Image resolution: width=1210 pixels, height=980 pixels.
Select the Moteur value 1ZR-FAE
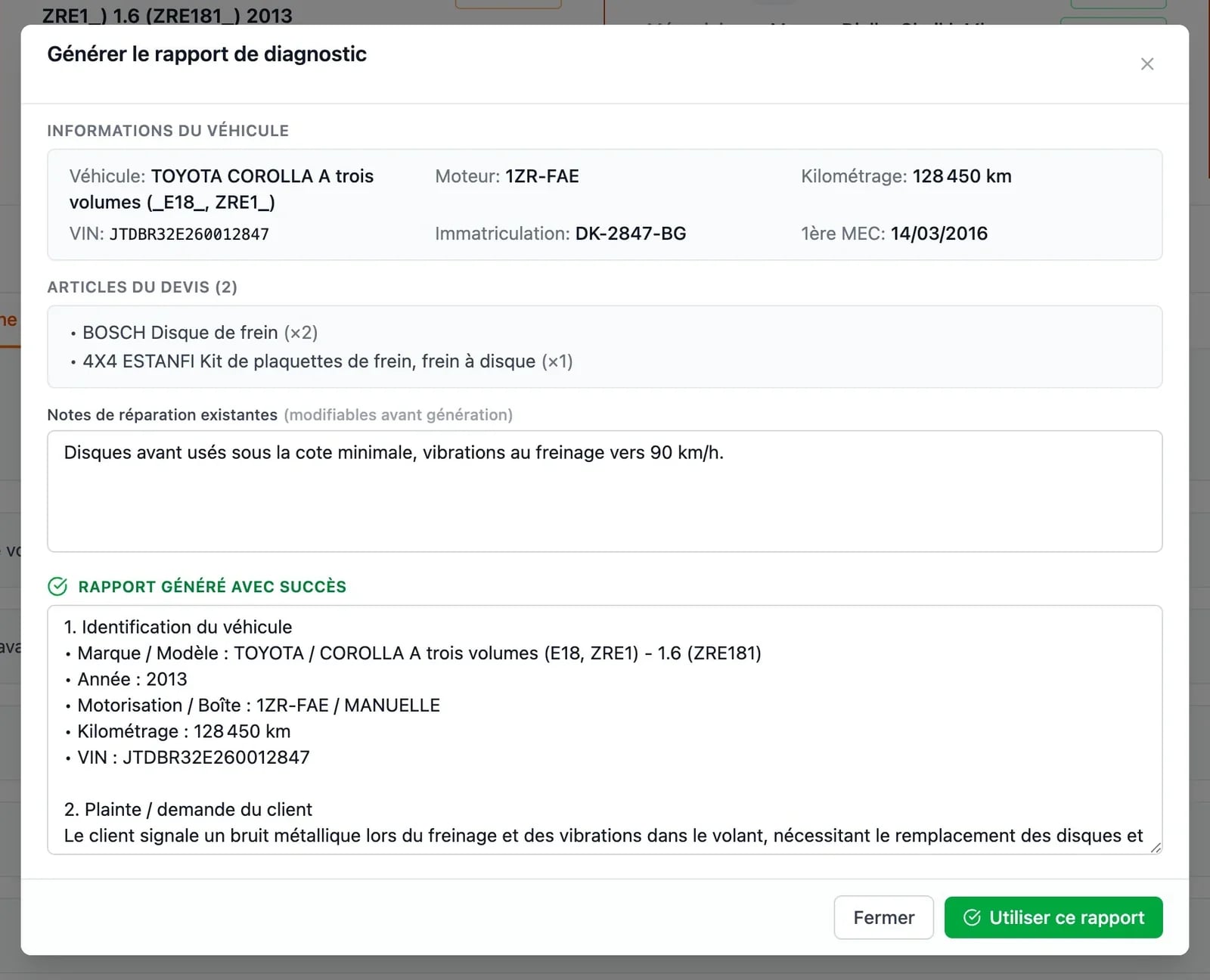coord(541,176)
